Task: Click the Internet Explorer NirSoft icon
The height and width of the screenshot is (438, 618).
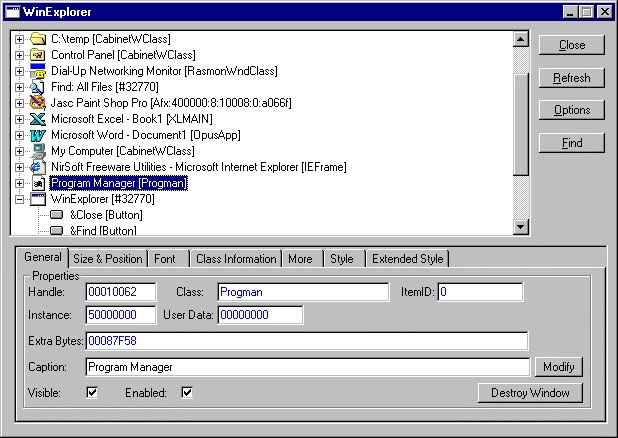Action: (x=38, y=167)
